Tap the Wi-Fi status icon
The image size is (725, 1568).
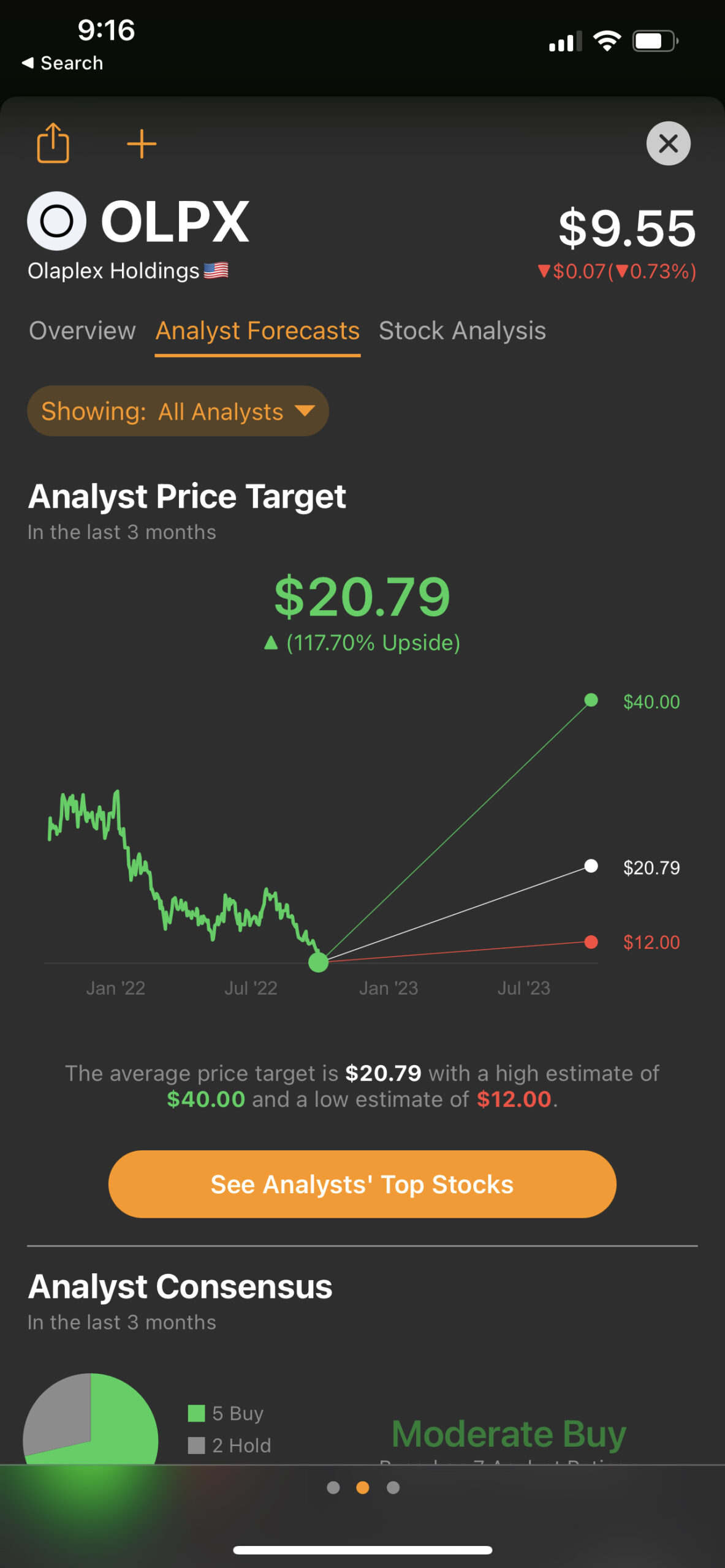(607, 41)
